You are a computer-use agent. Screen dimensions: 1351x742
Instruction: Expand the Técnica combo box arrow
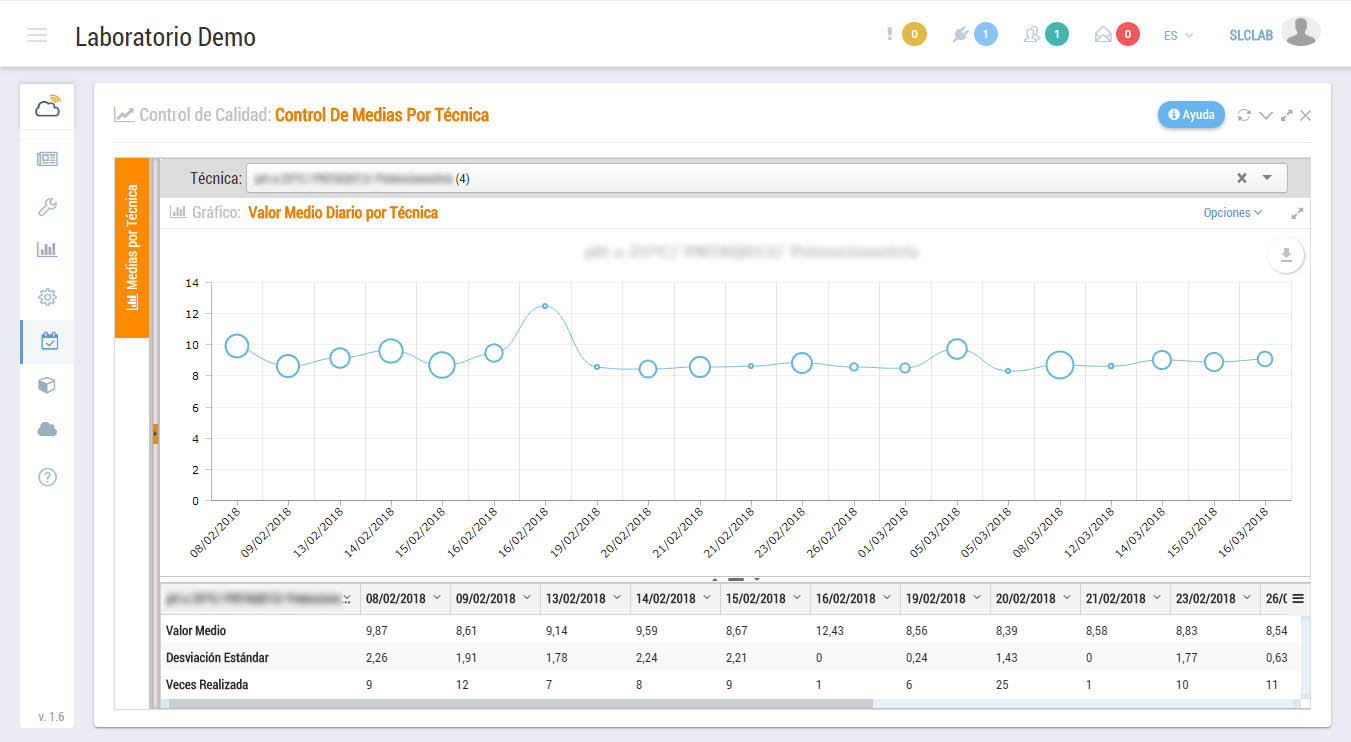point(1267,178)
